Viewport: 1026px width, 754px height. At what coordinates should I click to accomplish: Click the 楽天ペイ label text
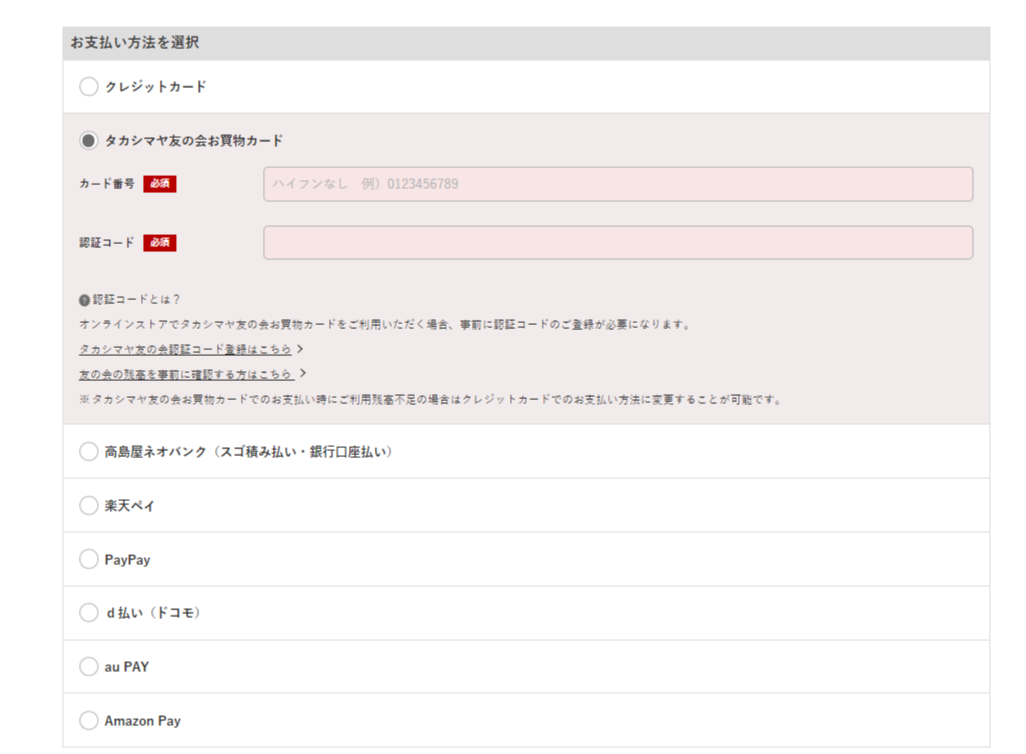[x=130, y=506]
